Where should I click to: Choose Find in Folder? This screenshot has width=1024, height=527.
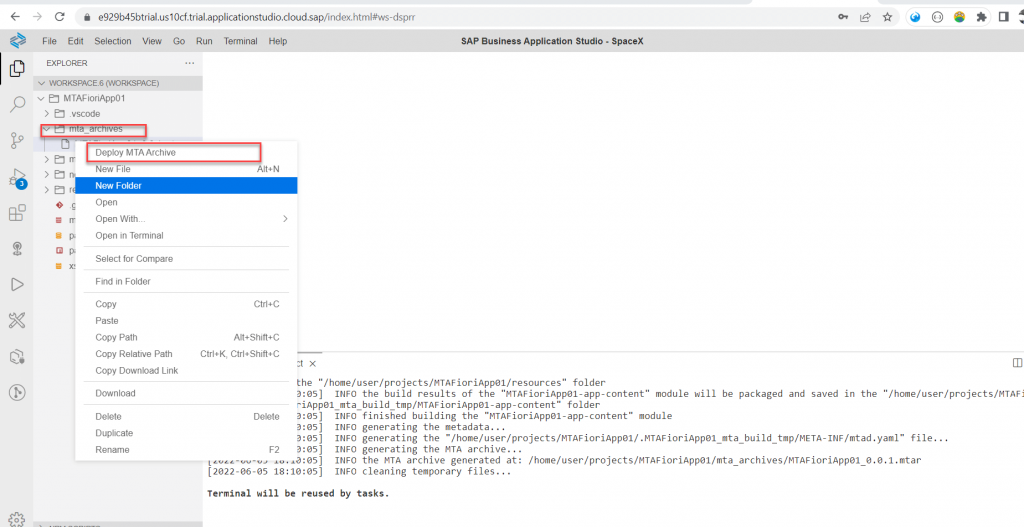(187, 281)
